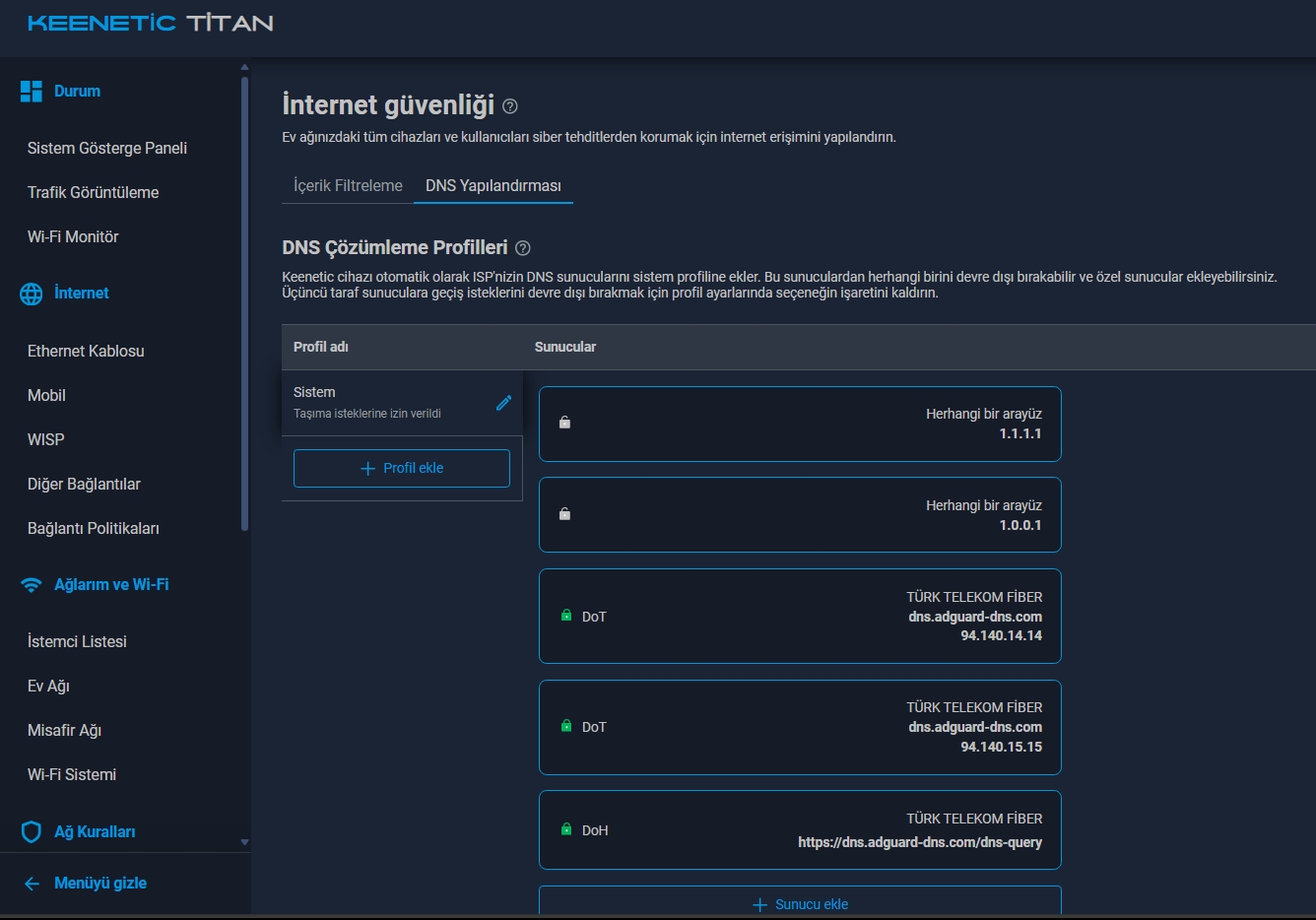1316x920 pixels.
Task: Select the 1.0.0.1 DNS server entry
Action: [799, 515]
